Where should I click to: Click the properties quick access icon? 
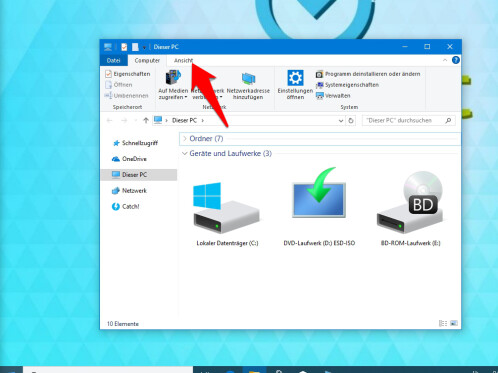124,47
